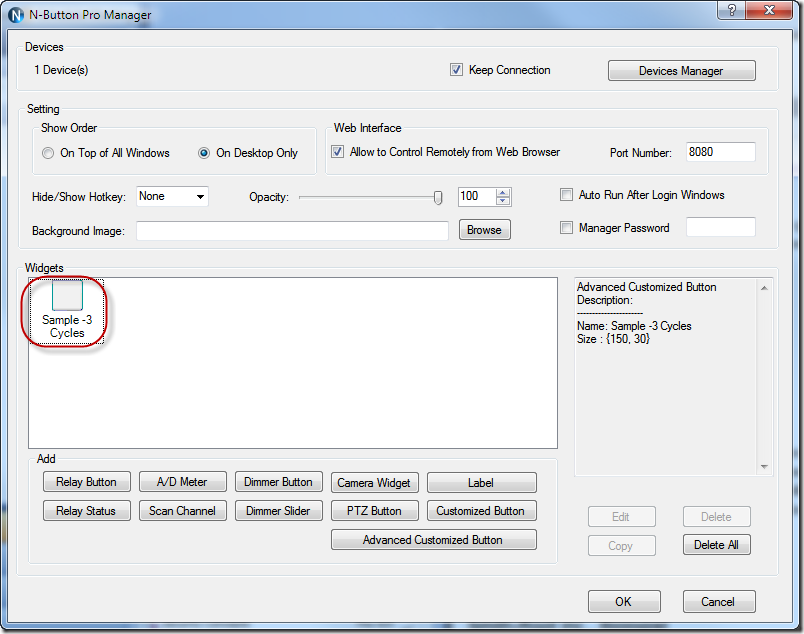Click the 'Size : {150, 30}' text
The height and width of the screenshot is (634, 804).
point(613,339)
